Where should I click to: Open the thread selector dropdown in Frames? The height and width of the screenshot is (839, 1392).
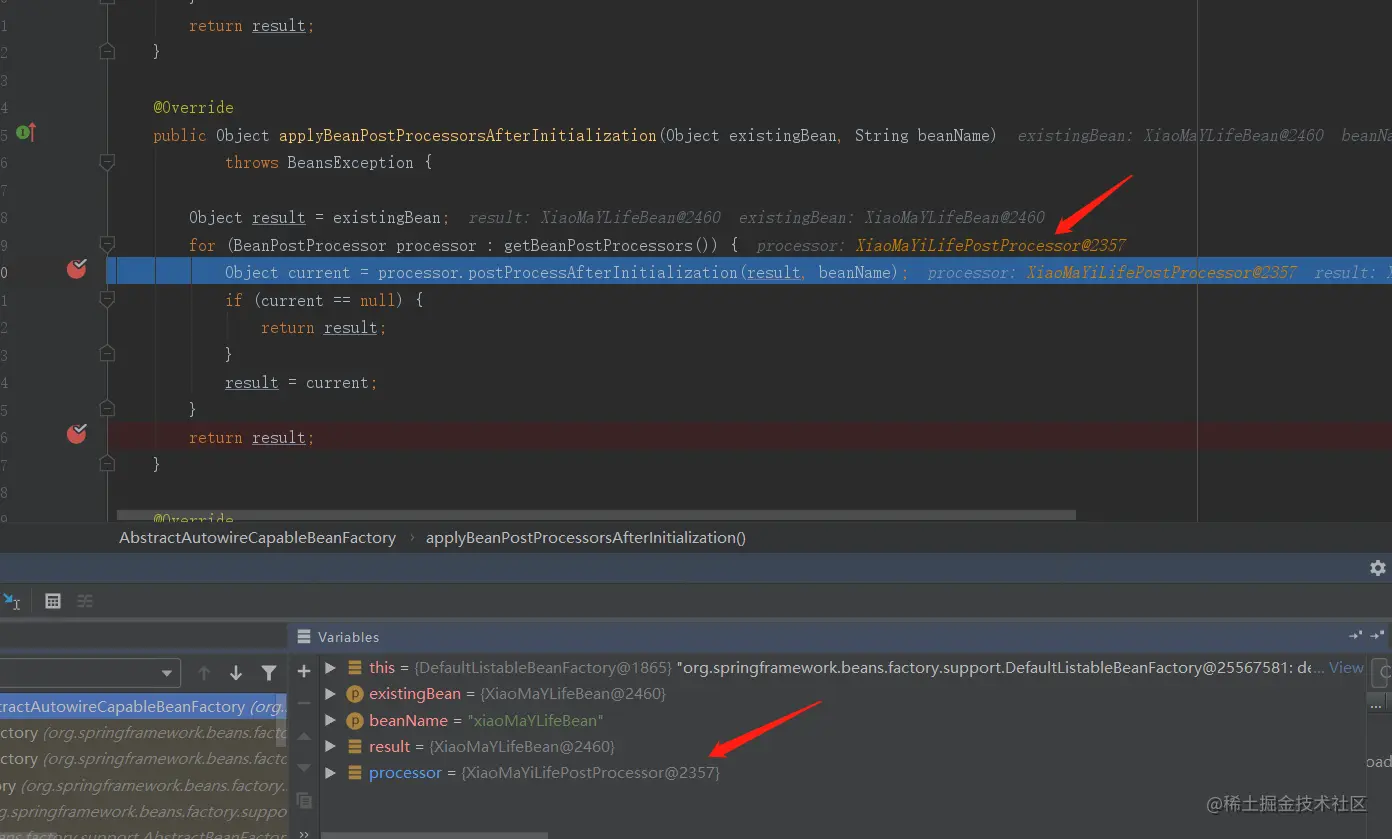click(x=90, y=673)
